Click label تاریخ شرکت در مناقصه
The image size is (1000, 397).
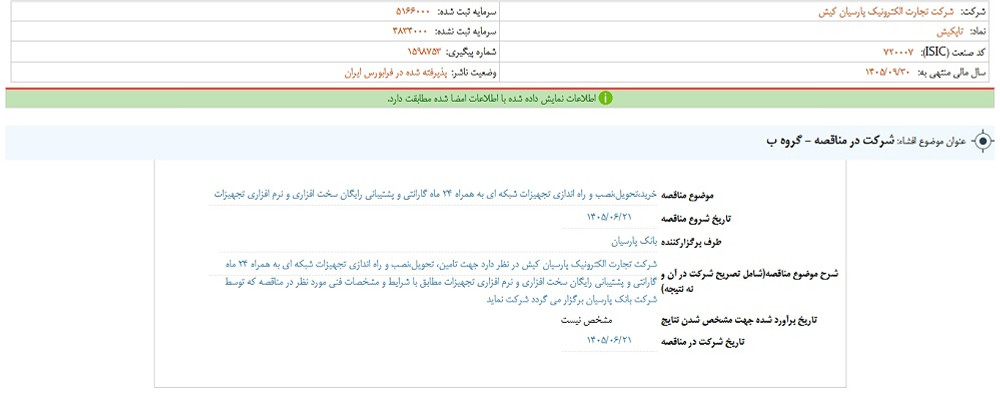pyautogui.click(x=703, y=343)
